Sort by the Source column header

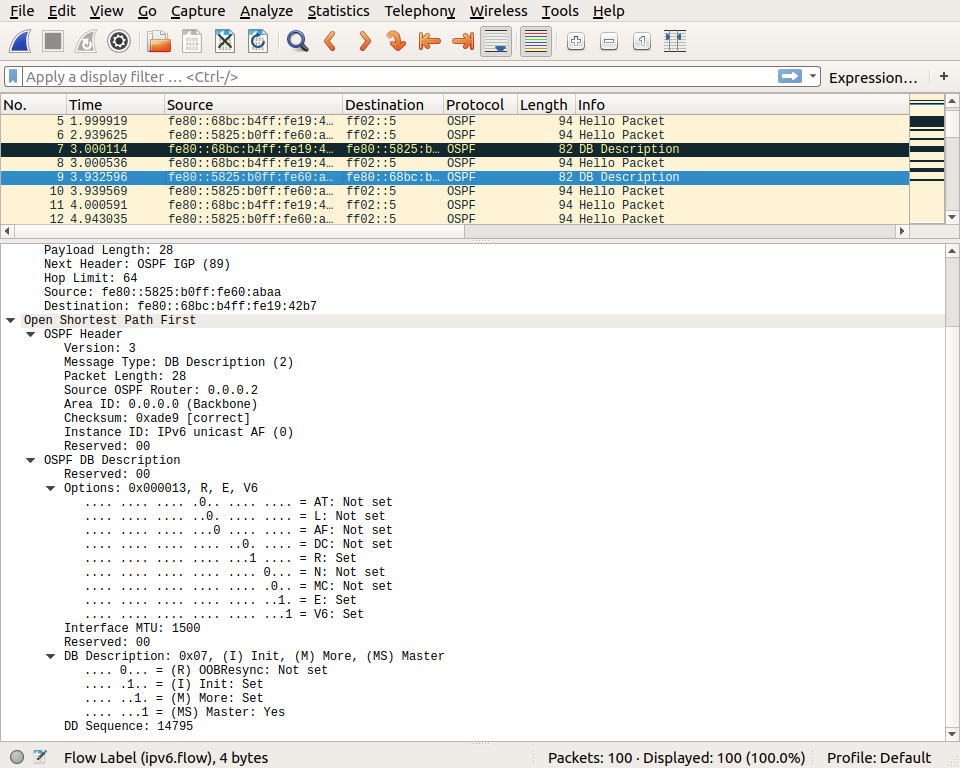click(253, 105)
